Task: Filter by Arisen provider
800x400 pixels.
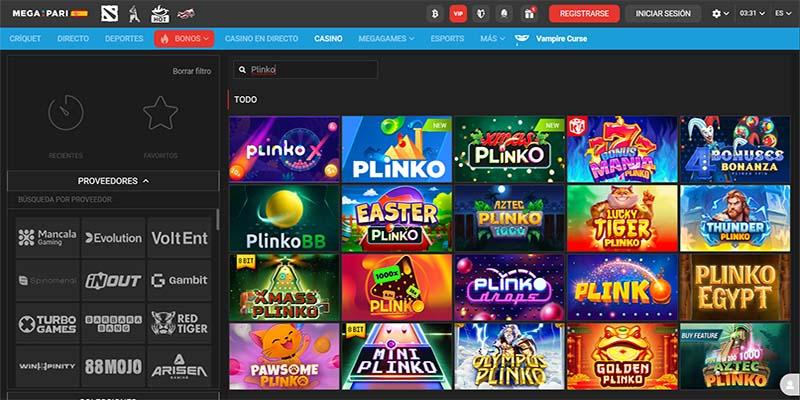Action: pyautogui.click(x=179, y=366)
